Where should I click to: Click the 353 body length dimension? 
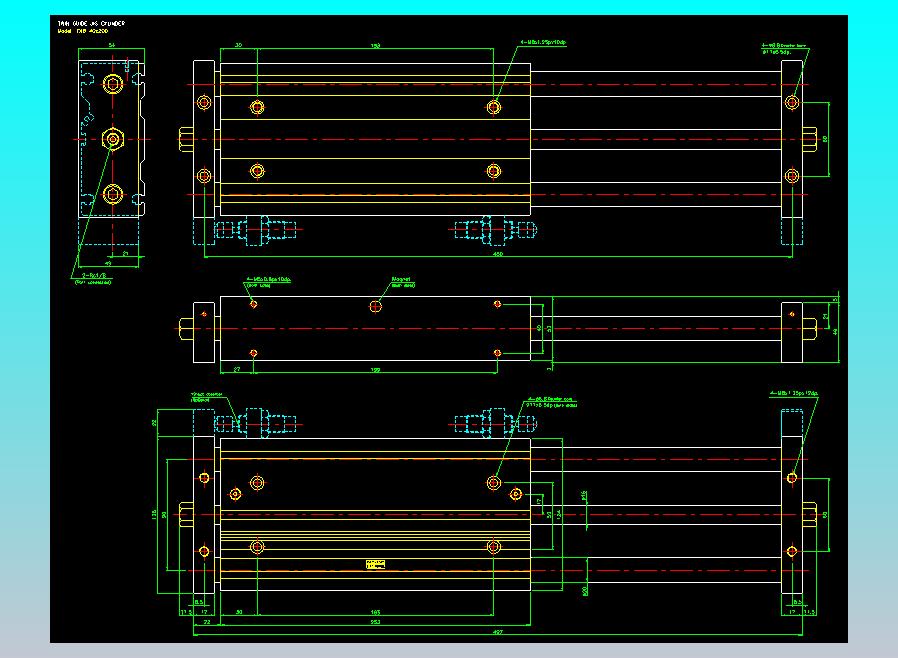click(375, 622)
